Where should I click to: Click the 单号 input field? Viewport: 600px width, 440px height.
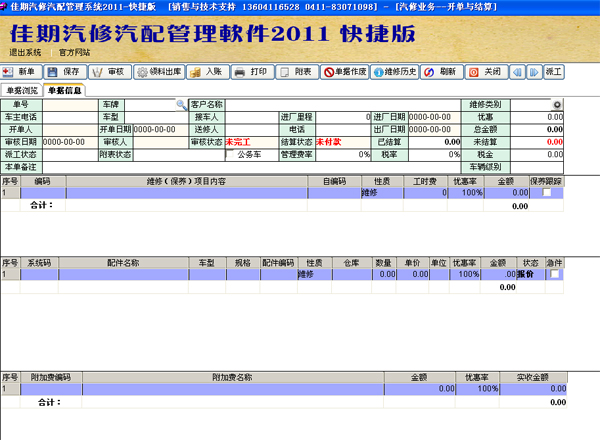(x=70, y=104)
